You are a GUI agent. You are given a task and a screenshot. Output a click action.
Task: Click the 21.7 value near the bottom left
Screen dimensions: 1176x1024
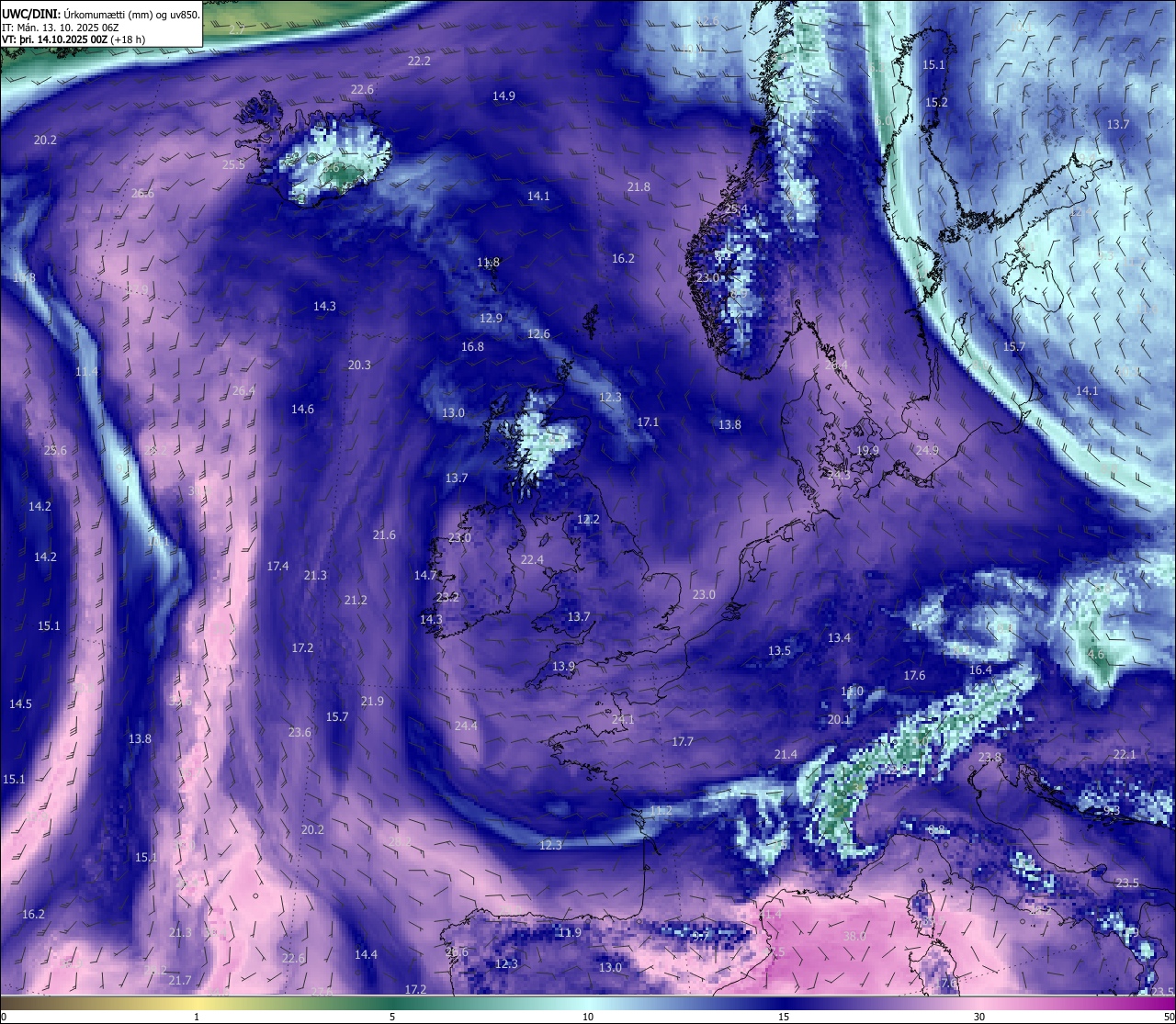(x=180, y=981)
